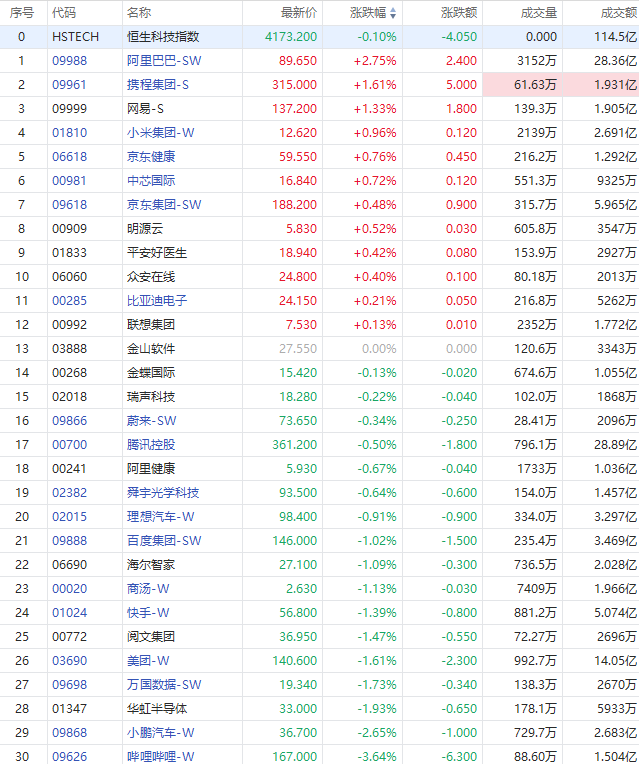The image size is (639, 764).
Task: Open 小鹏汽车-W stock name
Action: pyautogui.click(x=160, y=732)
